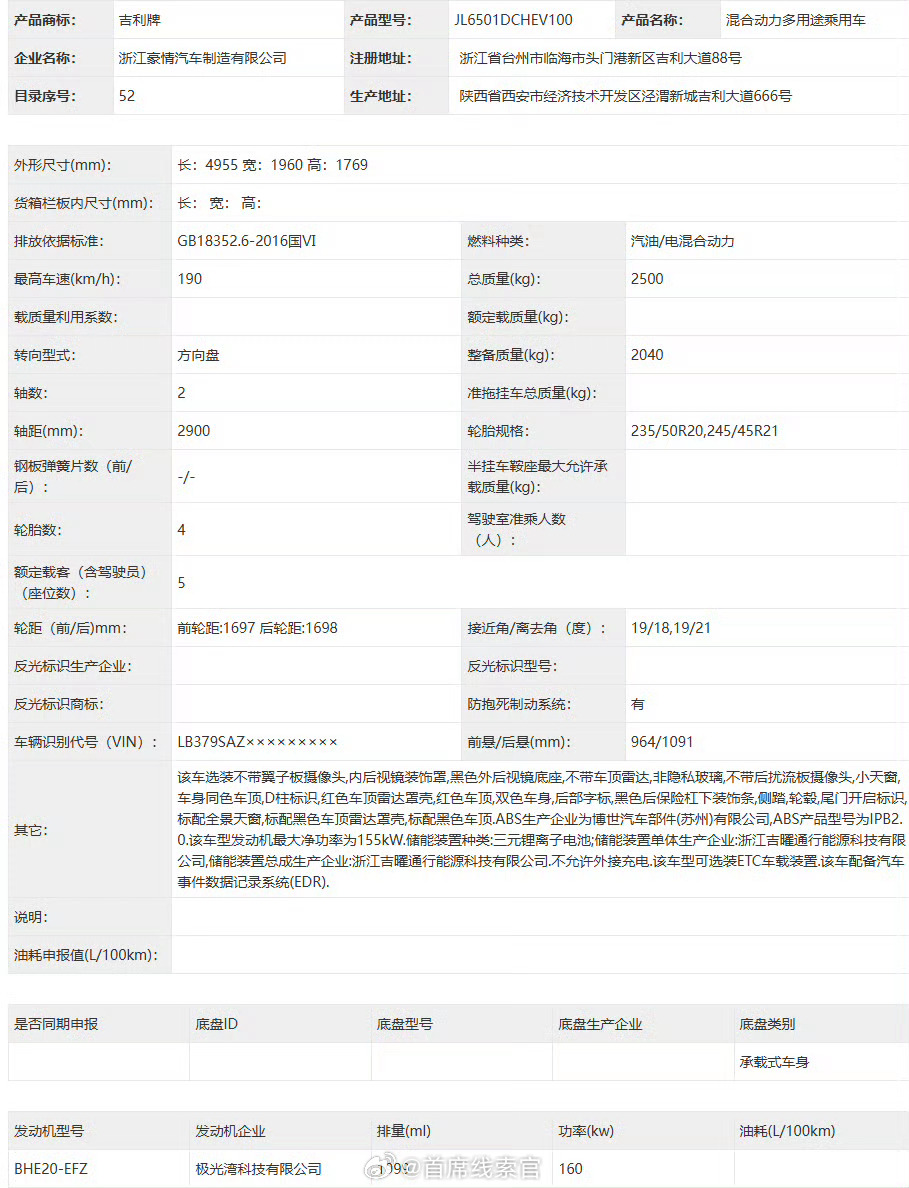The image size is (909, 1188).
Task: Click the brand value 吉利牌
Action: (139, 20)
